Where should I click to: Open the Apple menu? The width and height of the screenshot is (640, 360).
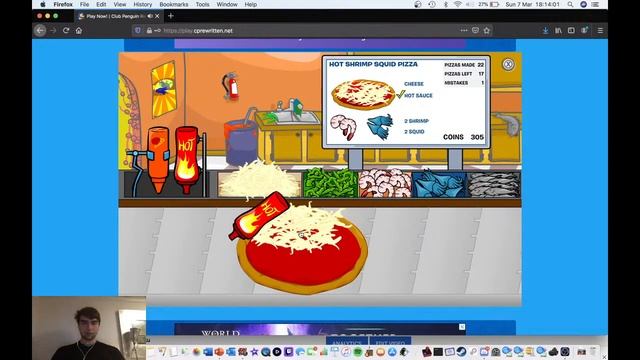(x=43, y=4)
